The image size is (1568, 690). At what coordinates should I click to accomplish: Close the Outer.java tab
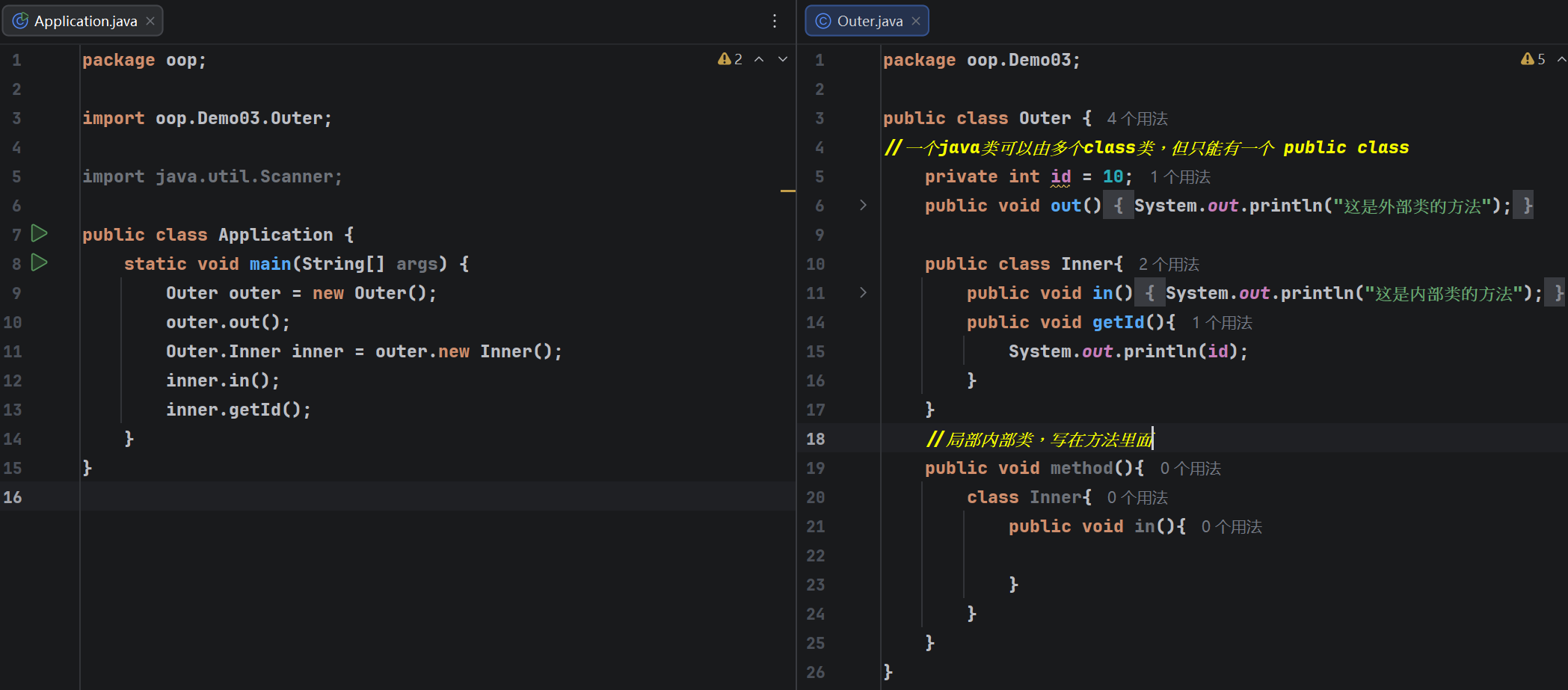916,21
